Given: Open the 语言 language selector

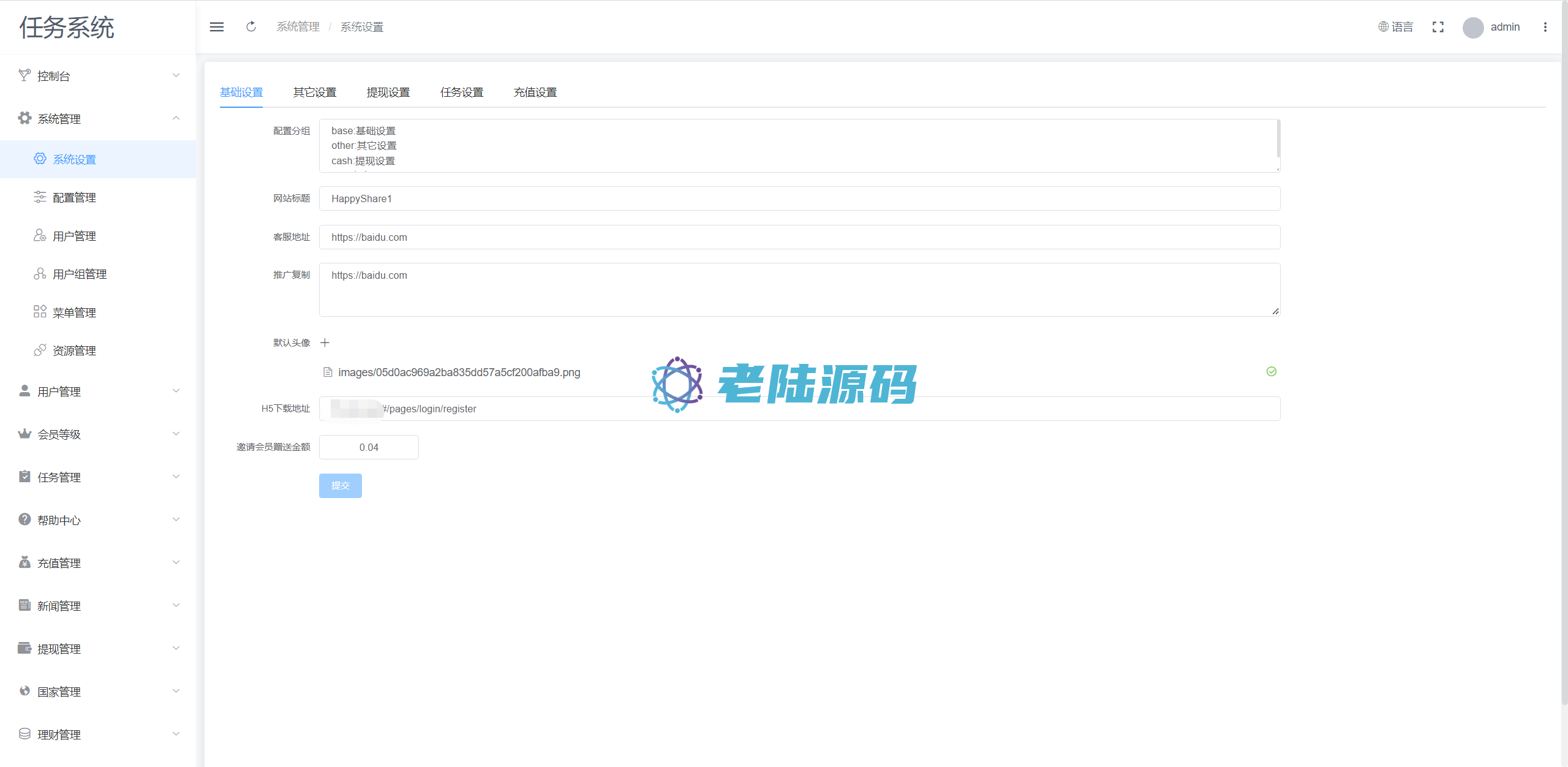Looking at the screenshot, I should (x=1396, y=27).
